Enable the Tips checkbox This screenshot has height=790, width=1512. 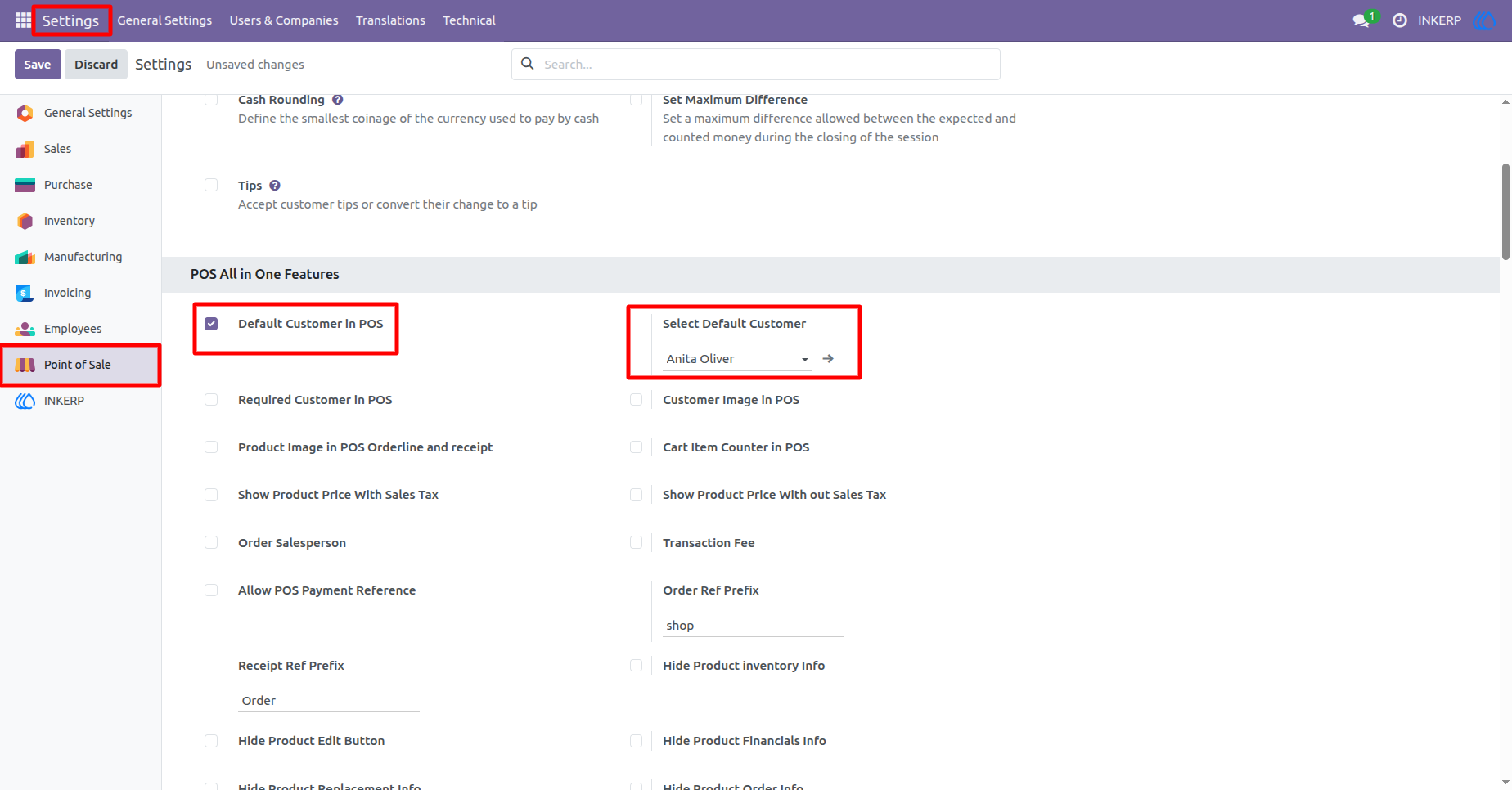(211, 186)
